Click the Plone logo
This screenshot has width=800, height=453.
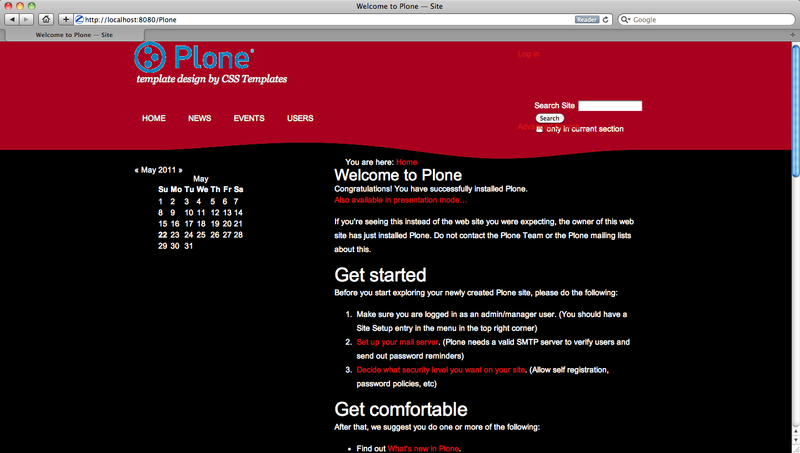[x=194, y=57]
